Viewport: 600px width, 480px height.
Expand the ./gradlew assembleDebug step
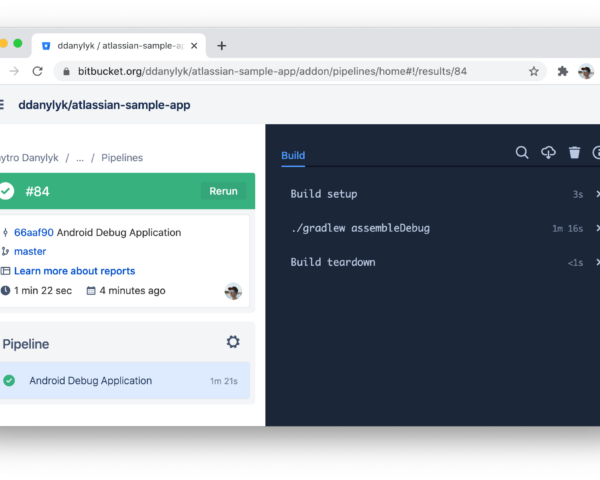coord(359,228)
